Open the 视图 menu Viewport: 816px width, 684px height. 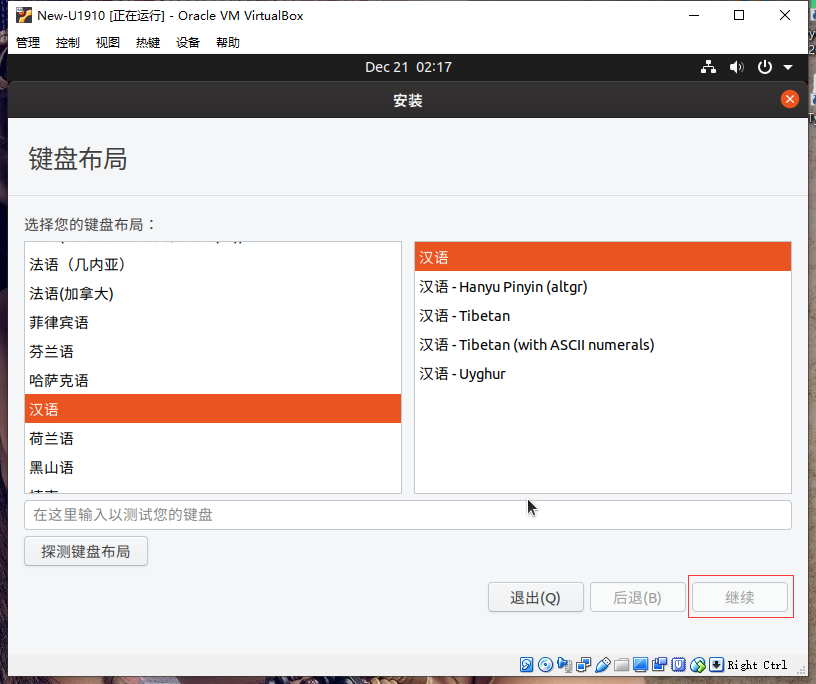pyautogui.click(x=108, y=42)
